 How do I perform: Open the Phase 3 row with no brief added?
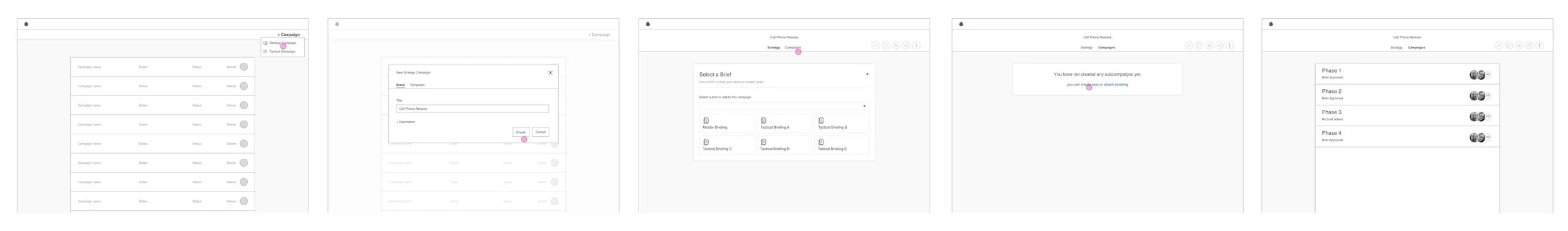1407,115
